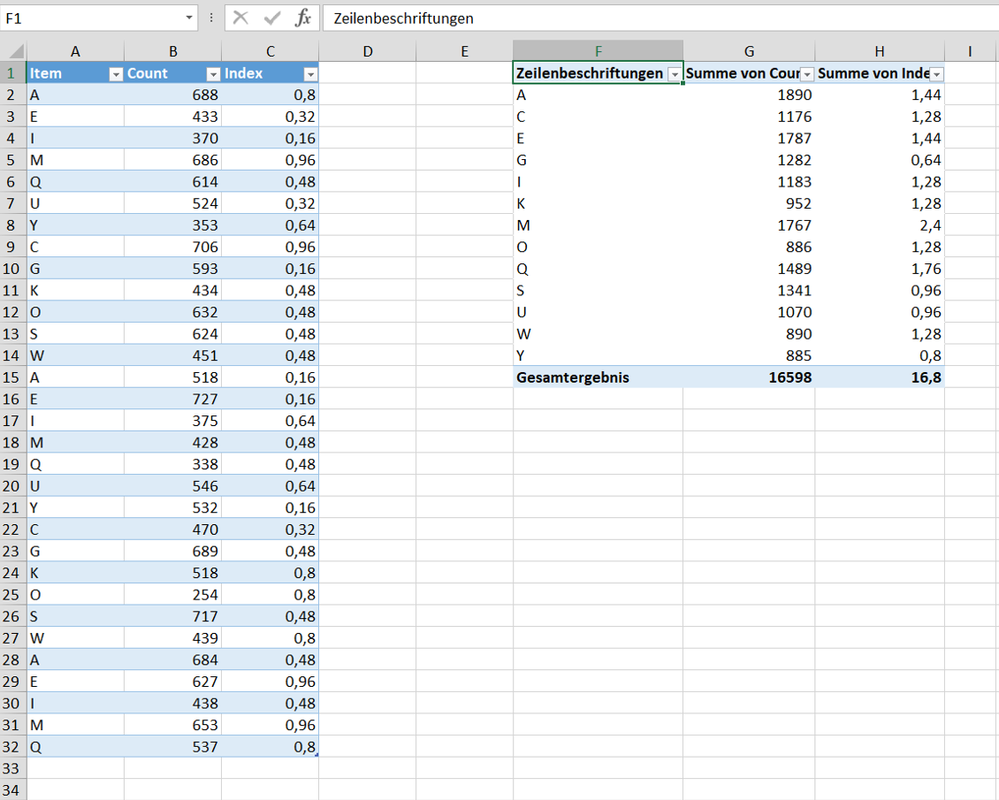Click pivot sum cell 1282
Screen dimensions: 999x800
(749, 160)
